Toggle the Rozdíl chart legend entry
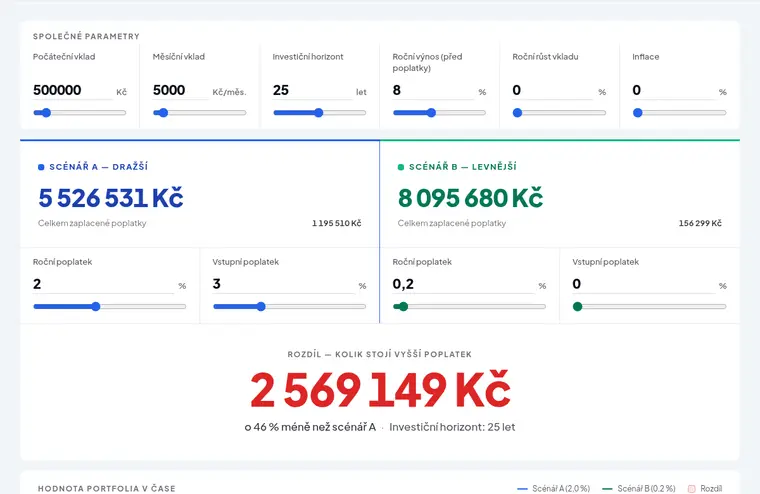The height and width of the screenshot is (494, 760). [705, 489]
